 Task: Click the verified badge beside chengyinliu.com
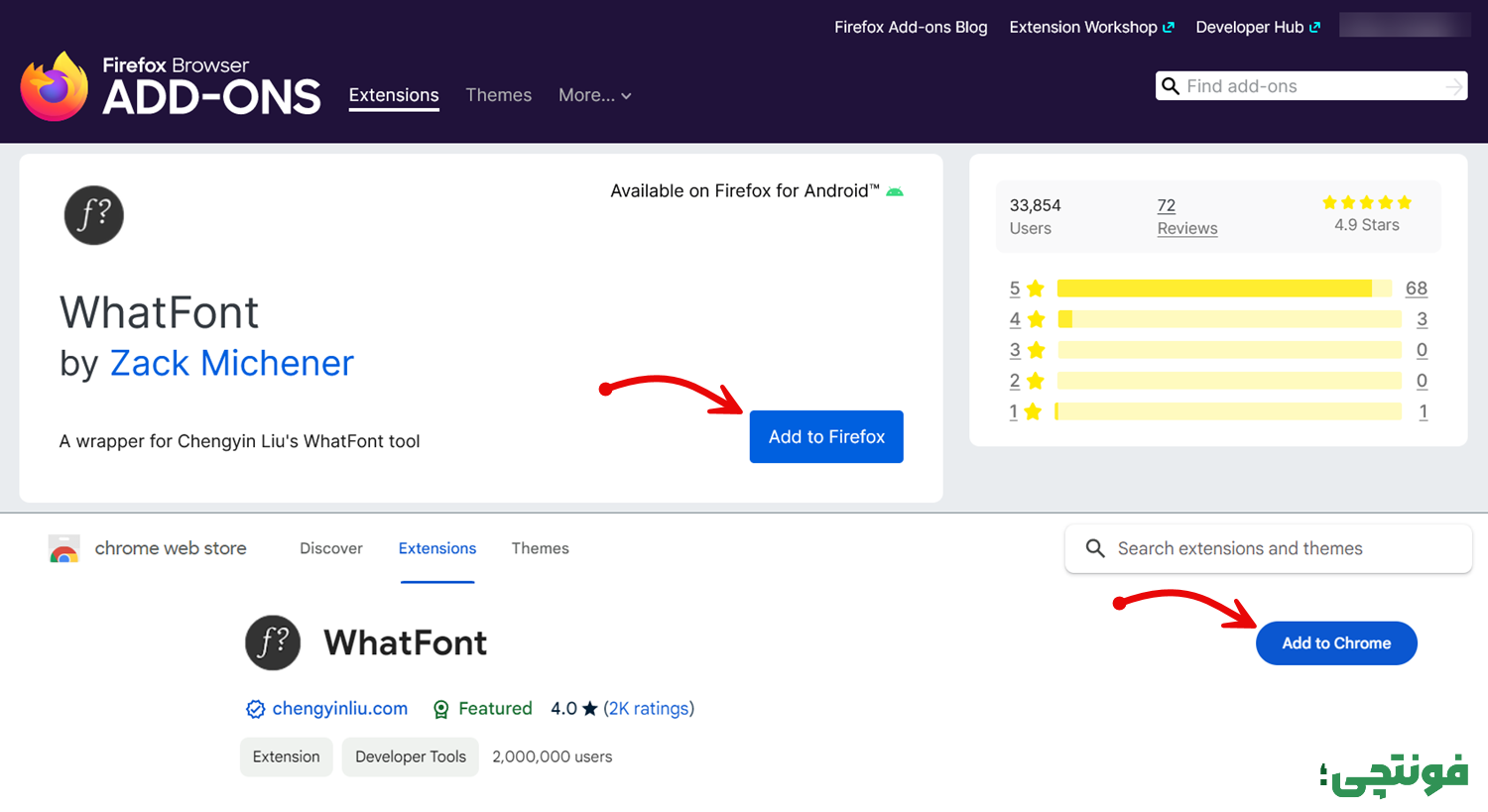pos(255,709)
